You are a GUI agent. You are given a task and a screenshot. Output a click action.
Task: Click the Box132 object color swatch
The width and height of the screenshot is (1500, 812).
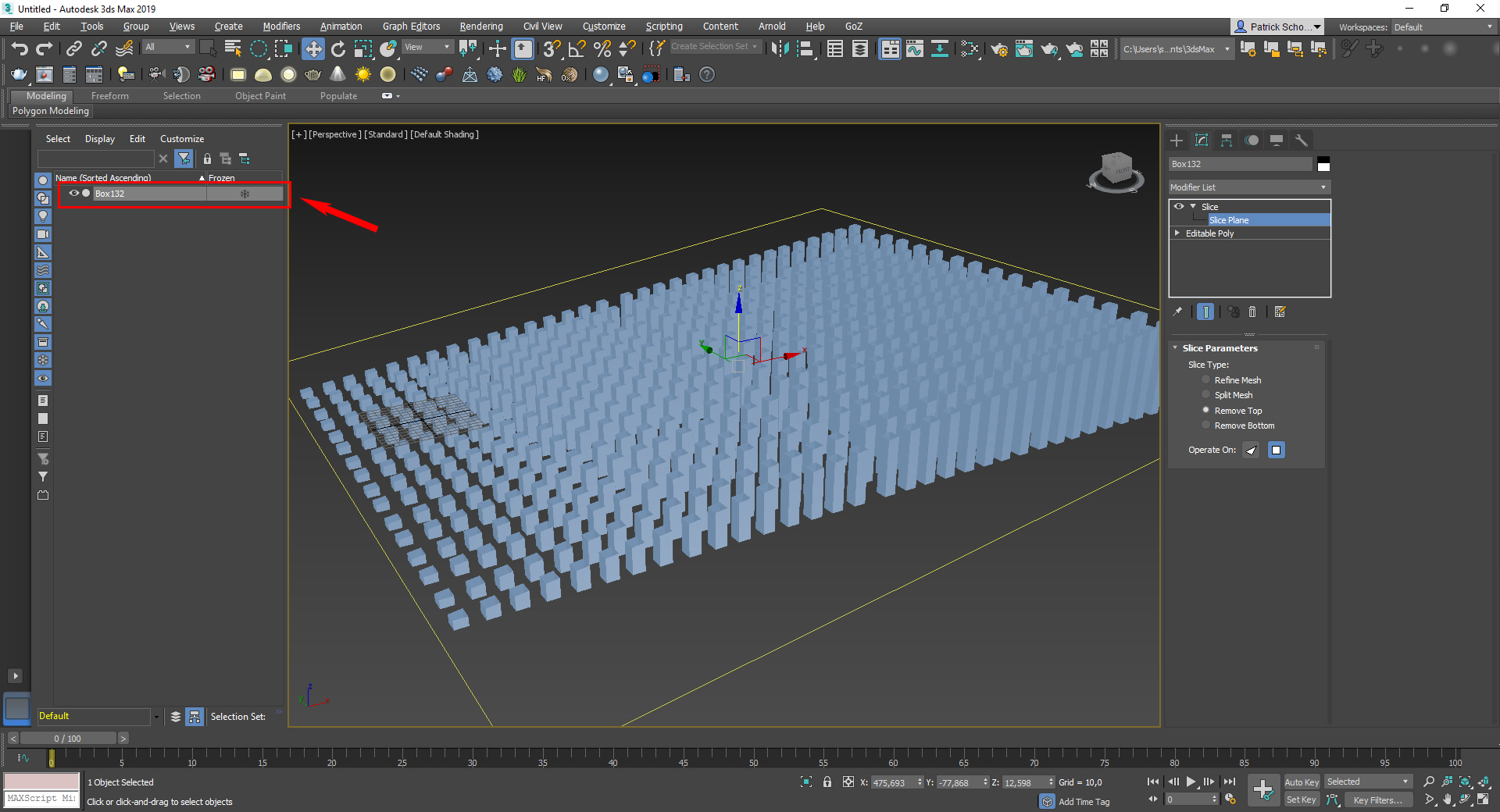click(1323, 164)
